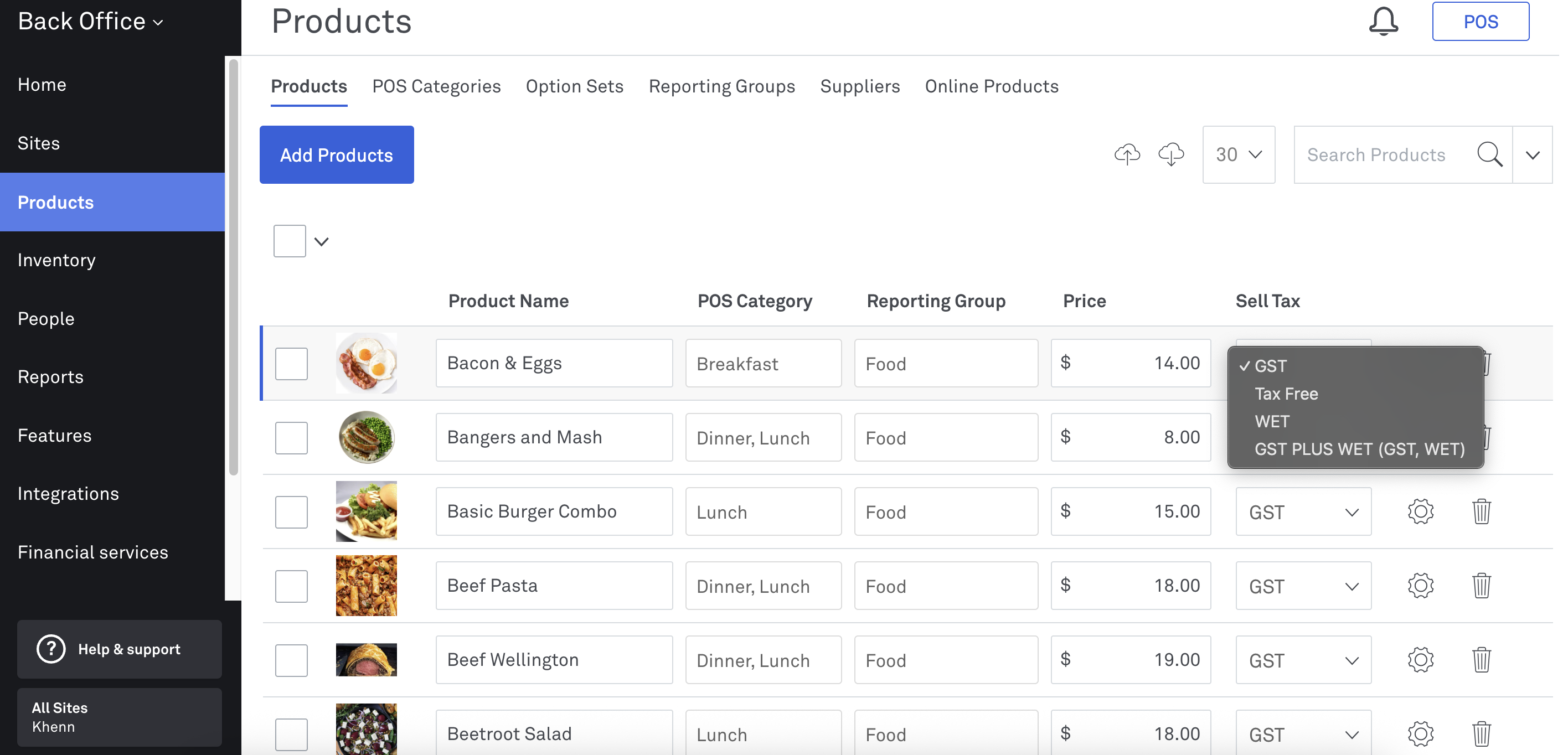Click the POS button
This screenshot has width=1568, height=755.
pyautogui.click(x=1481, y=22)
